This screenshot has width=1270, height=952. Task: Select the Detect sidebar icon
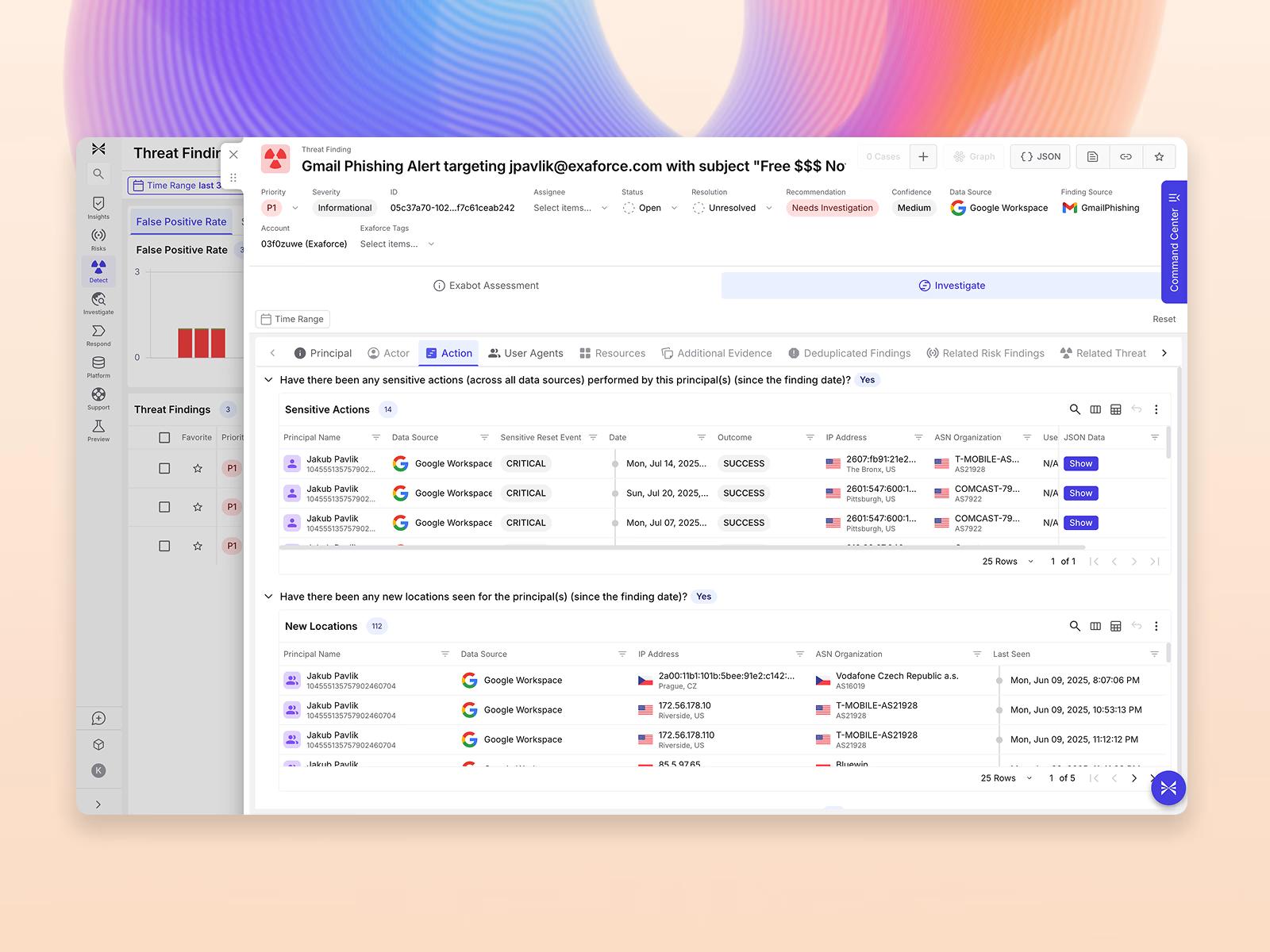98,271
